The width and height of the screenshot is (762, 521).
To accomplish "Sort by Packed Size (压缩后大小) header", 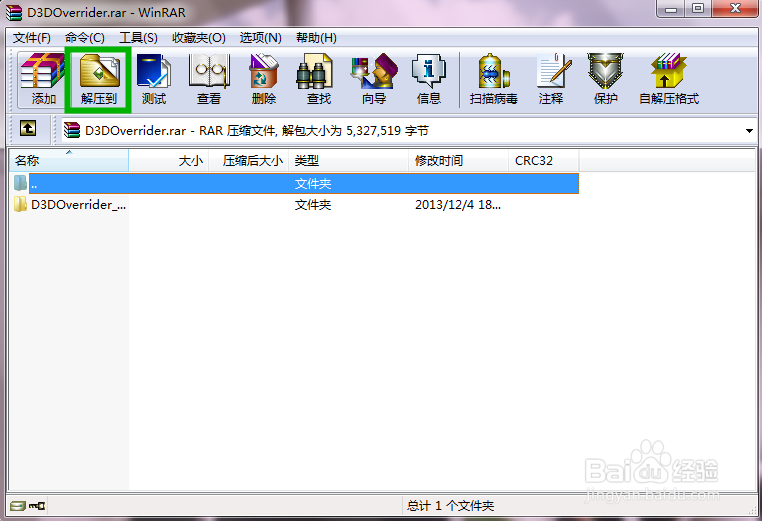I will point(249,160).
